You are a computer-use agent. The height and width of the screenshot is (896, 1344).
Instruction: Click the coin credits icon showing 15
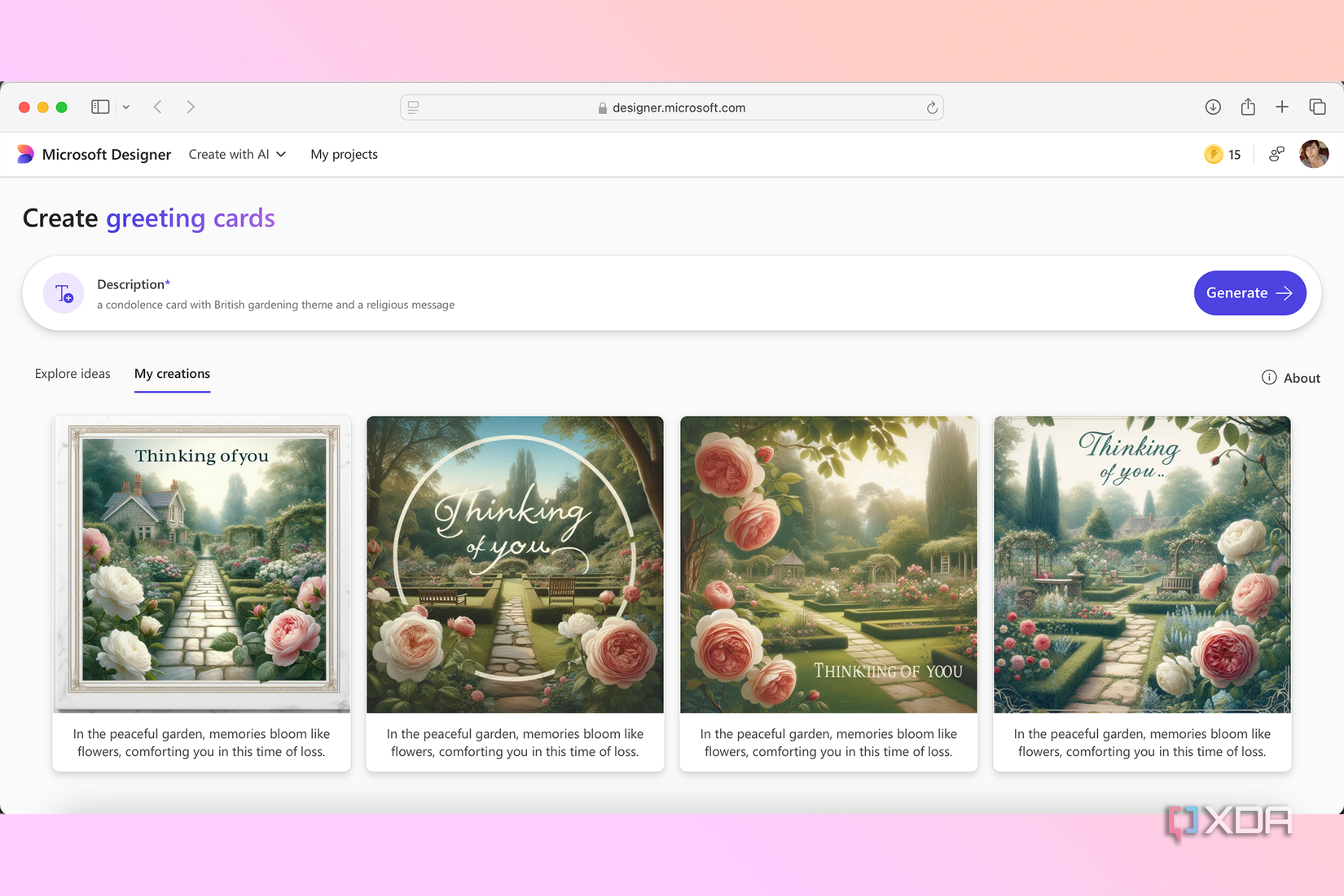coord(1214,154)
